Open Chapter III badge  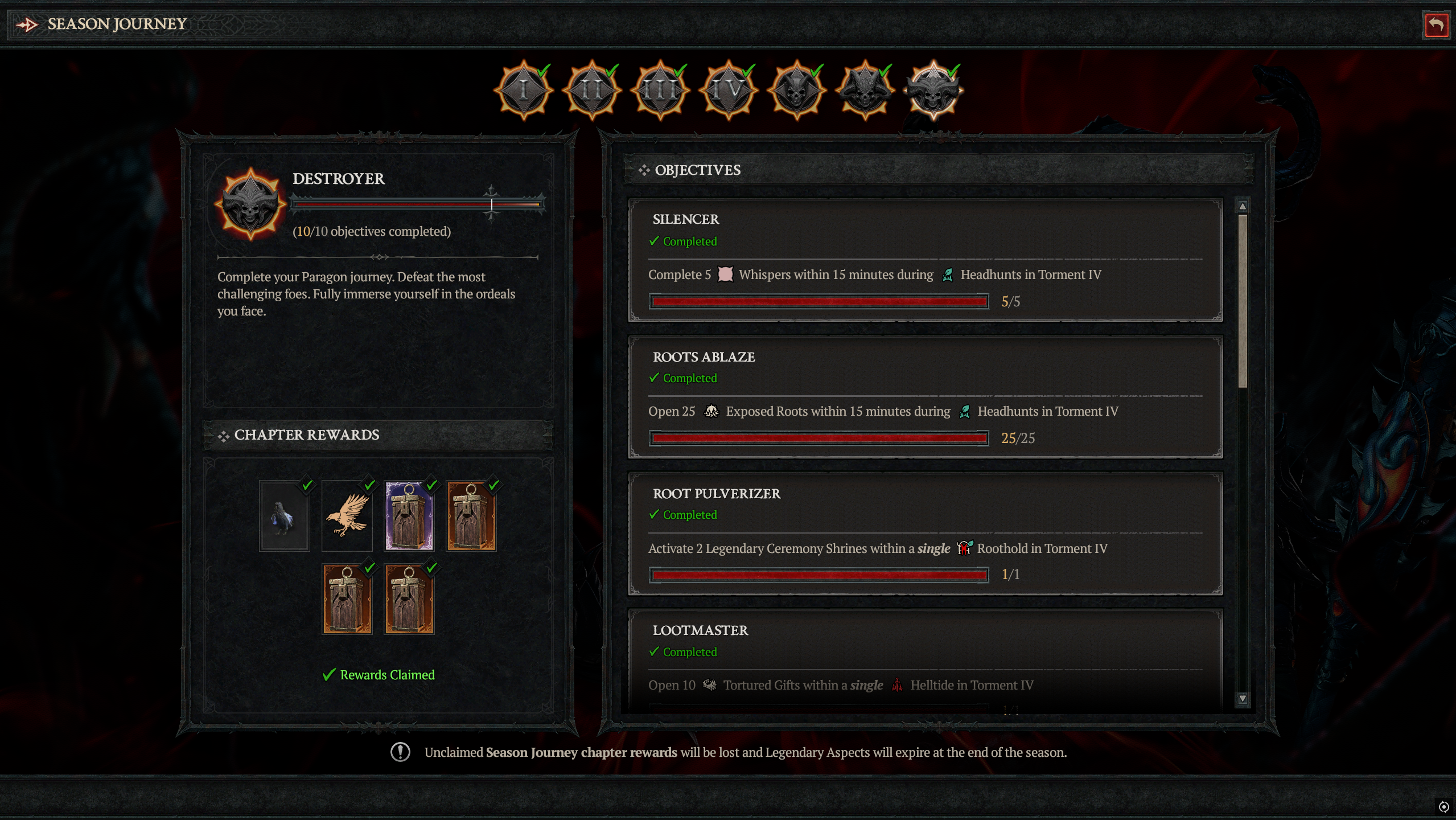pyautogui.click(x=660, y=90)
